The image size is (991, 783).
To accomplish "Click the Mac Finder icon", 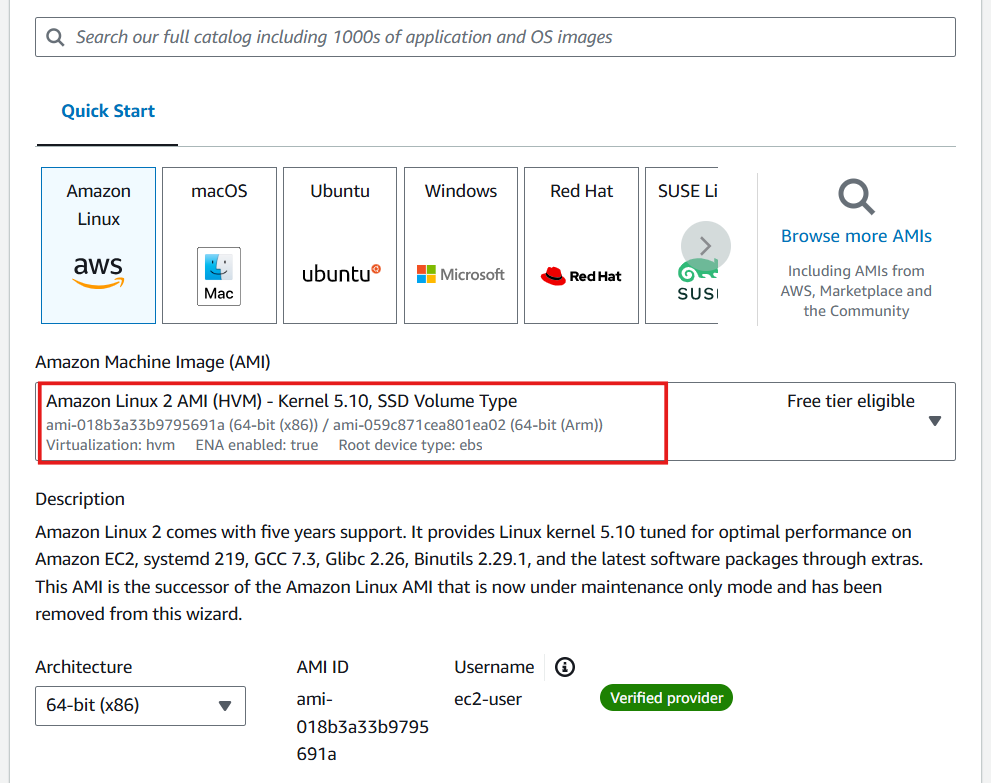I will tap(219, 276).
